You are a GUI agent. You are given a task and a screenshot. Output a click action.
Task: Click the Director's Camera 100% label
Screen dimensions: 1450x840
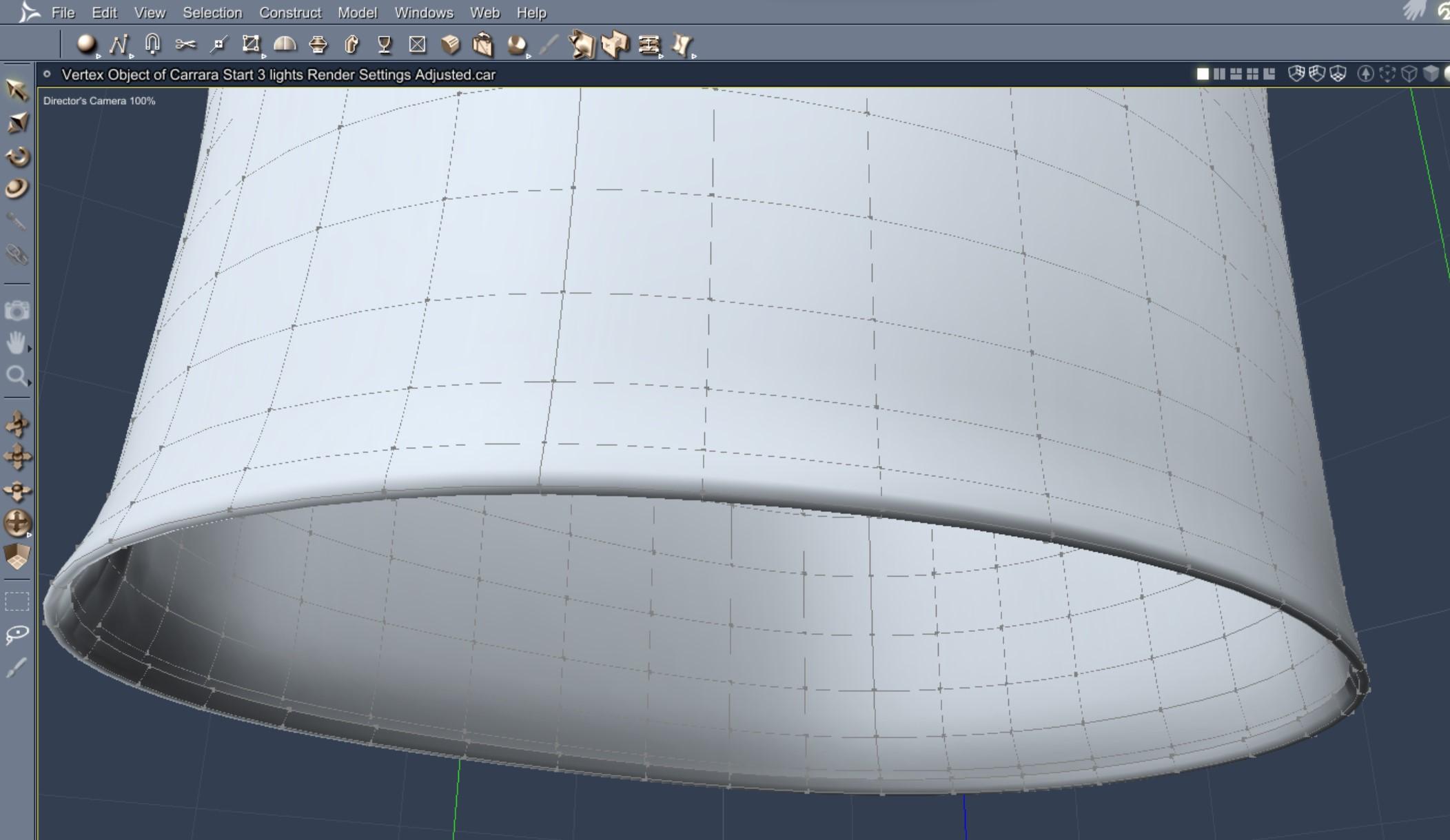99,101
